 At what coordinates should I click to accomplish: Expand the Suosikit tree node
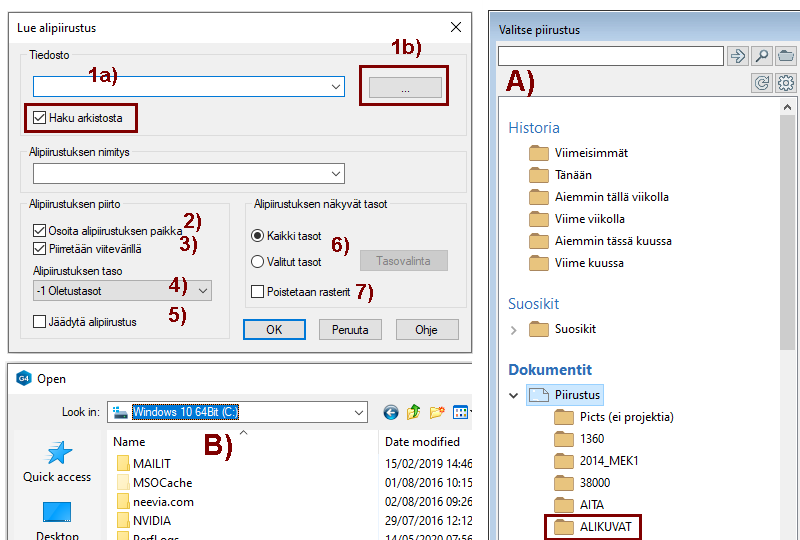click(x=514, y=329)
